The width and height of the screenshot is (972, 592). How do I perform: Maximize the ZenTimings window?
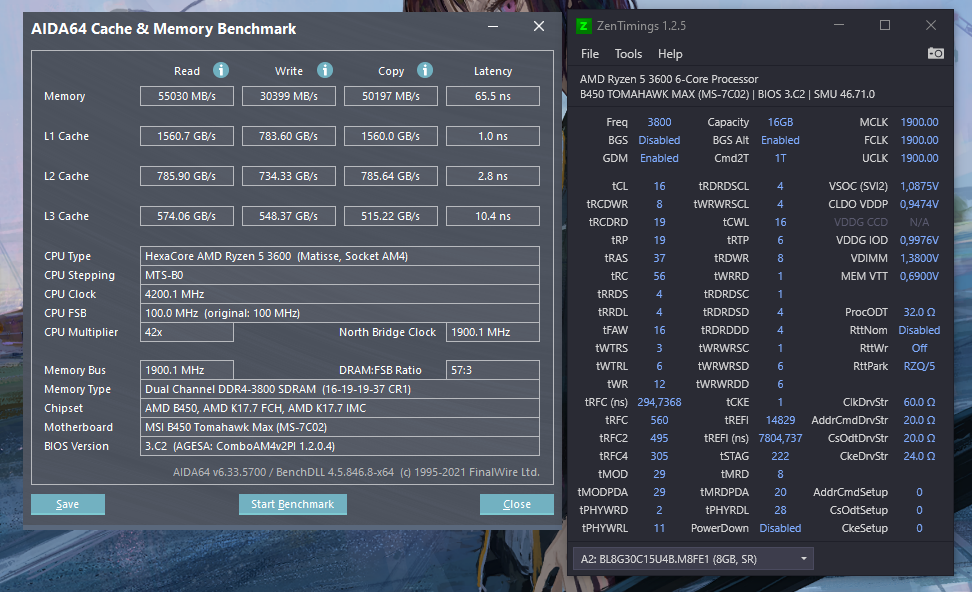coord(885,25)
